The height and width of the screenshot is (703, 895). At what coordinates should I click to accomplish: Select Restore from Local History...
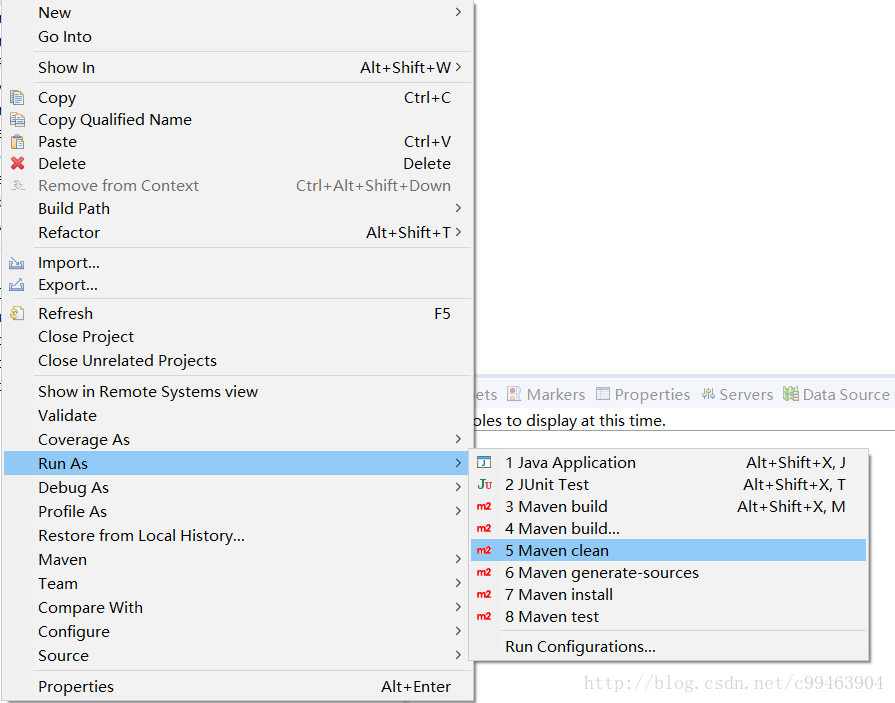[237, 535]
